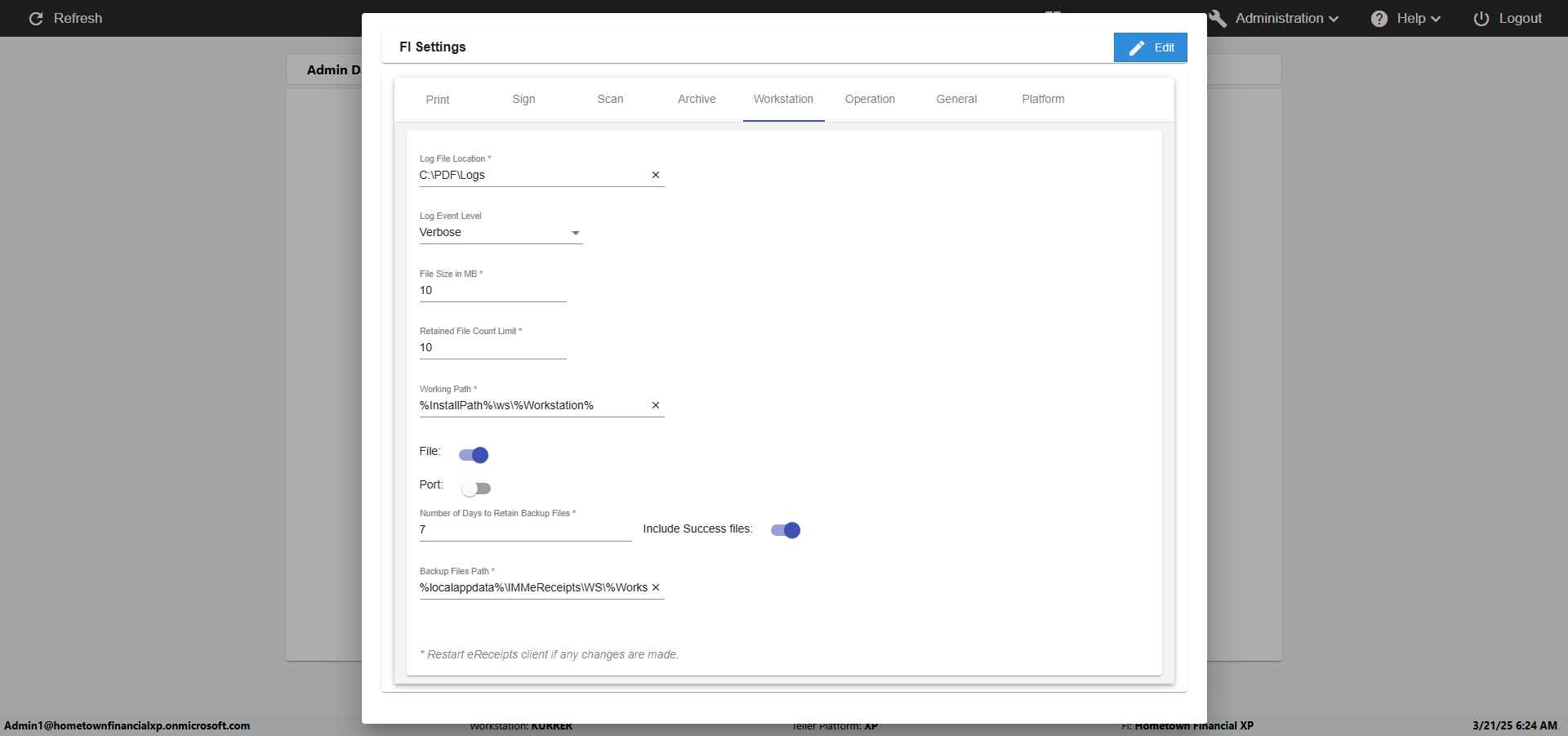Click the Hometown Financial XP status text
The height and width of the screenshot is (736, 1568).
[1194, 725]
